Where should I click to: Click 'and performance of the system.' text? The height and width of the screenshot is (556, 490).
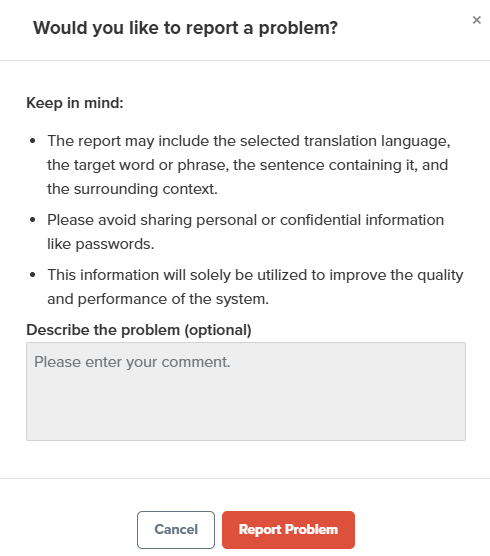point(158,299)
